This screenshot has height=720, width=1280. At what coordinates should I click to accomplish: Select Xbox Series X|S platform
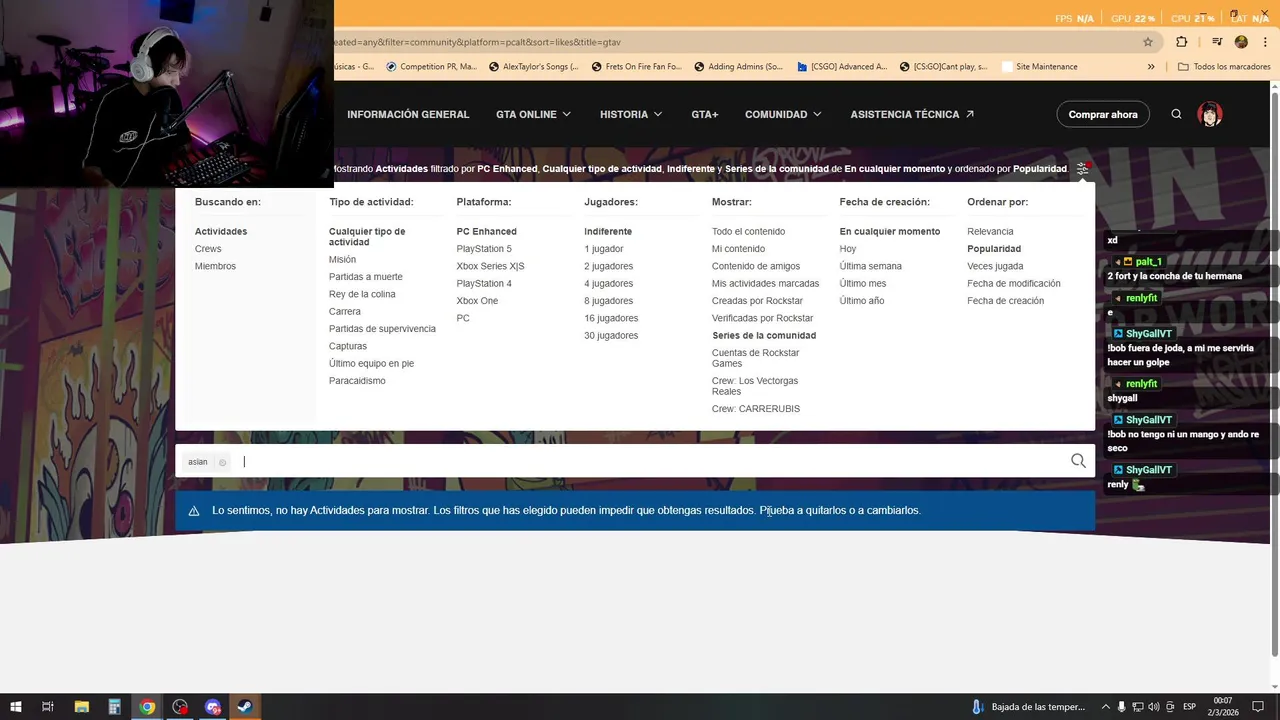pyautogui.click(x=490, y=266)
